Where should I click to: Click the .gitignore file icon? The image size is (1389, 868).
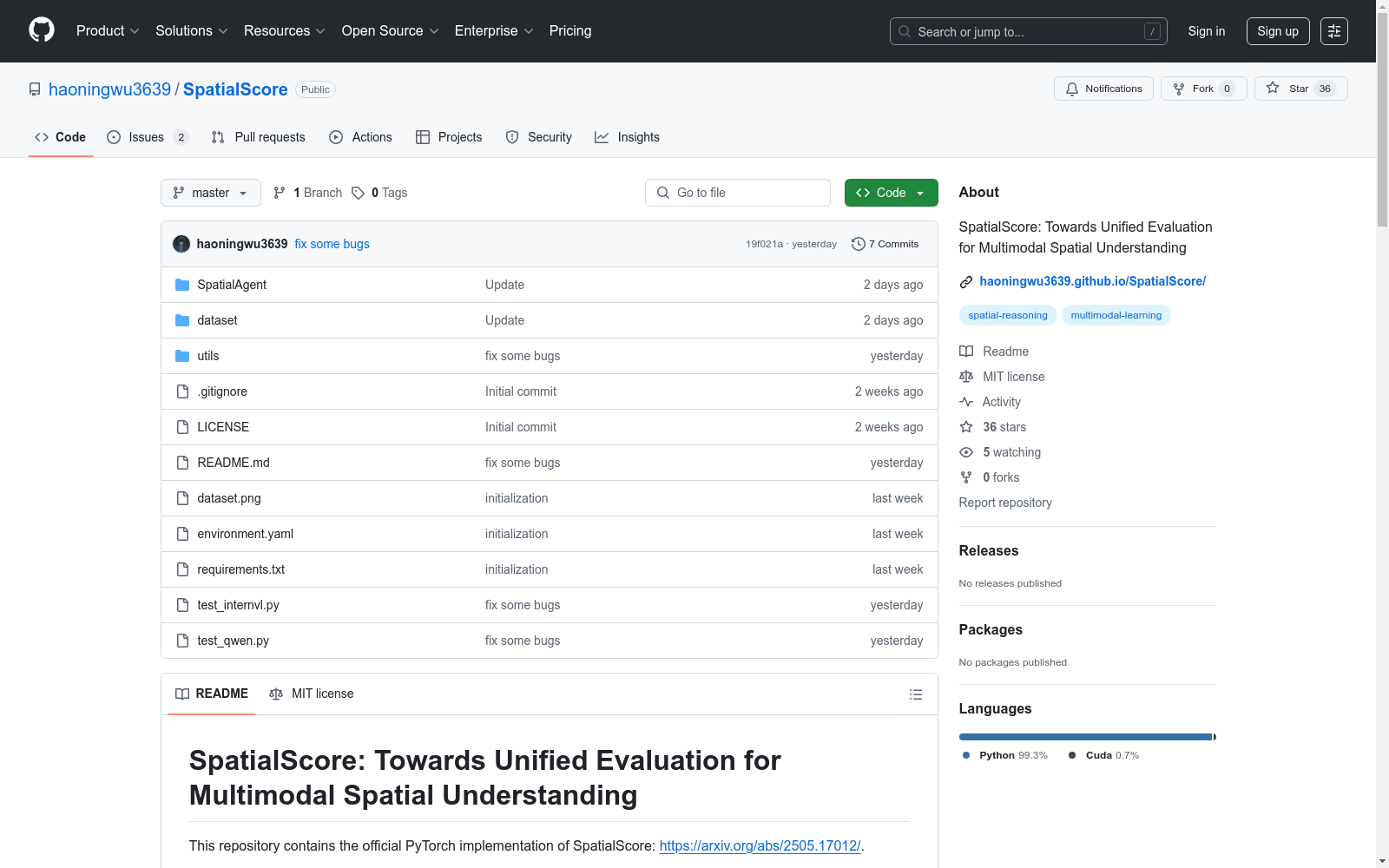click(182, 391)
